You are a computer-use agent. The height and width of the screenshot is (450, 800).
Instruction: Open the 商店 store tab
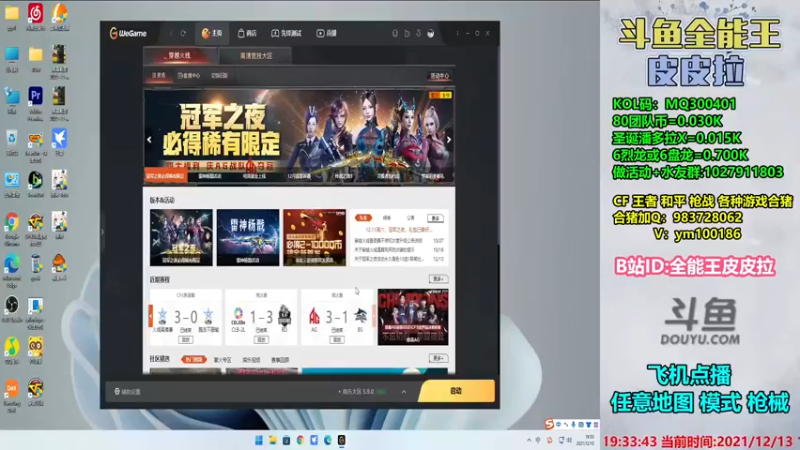[x=247, y=33]
